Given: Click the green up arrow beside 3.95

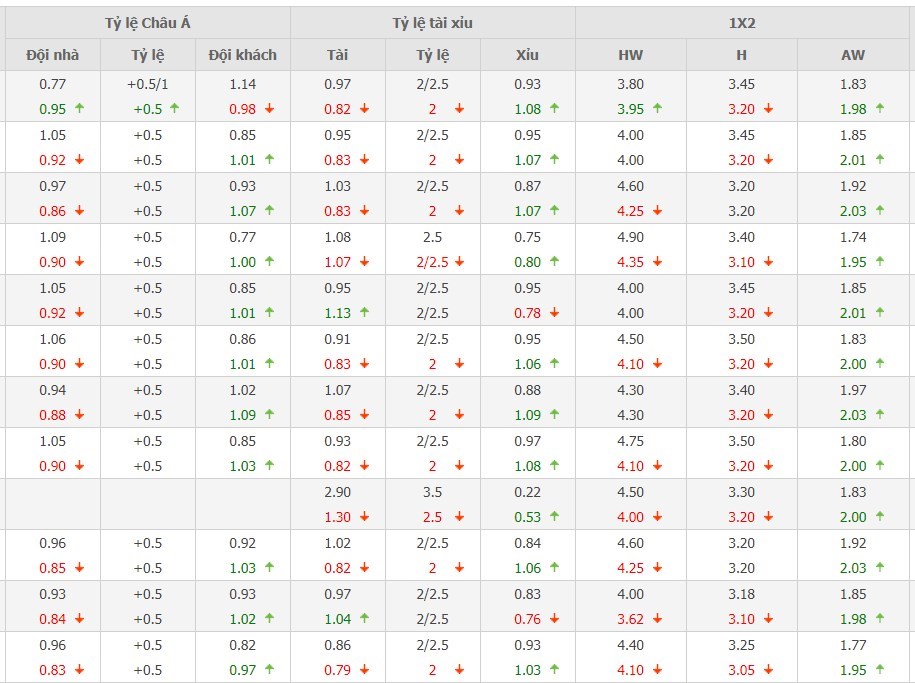Looking at the screenshot, I should click(x=657, y=109).
